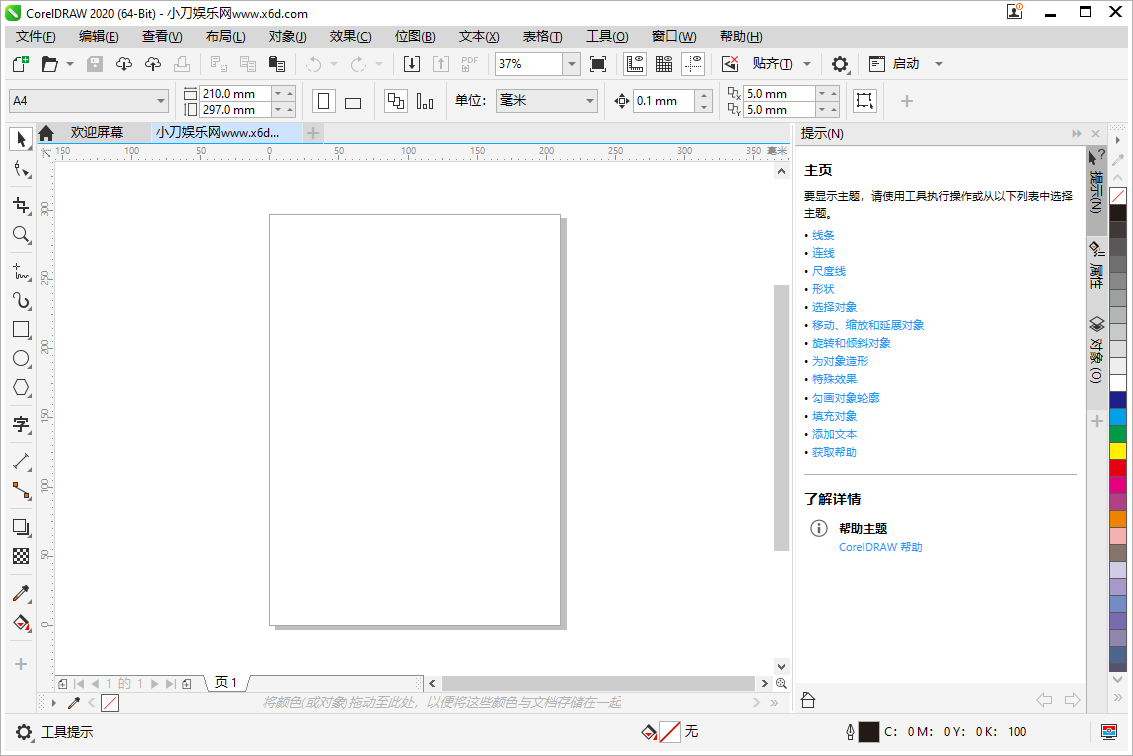Click the page width input field
Screen dimensions: 1133x756
tap(234, 93)
